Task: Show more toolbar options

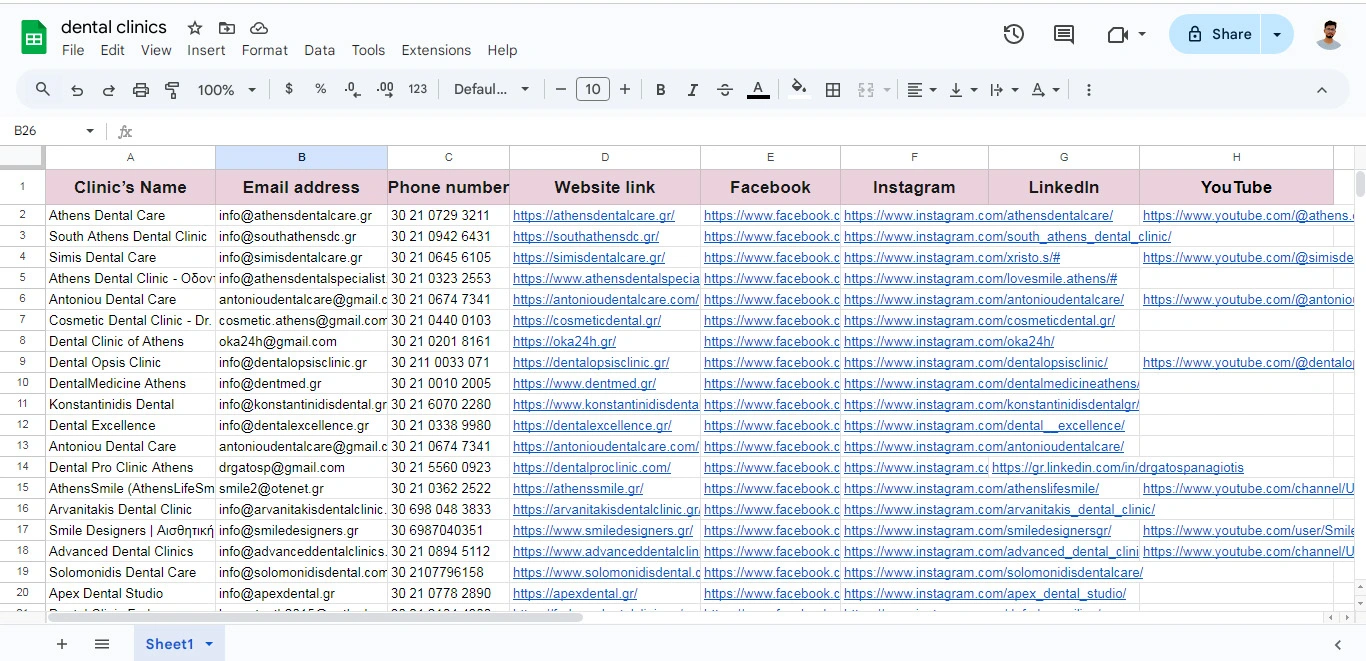Action: 1089,90
